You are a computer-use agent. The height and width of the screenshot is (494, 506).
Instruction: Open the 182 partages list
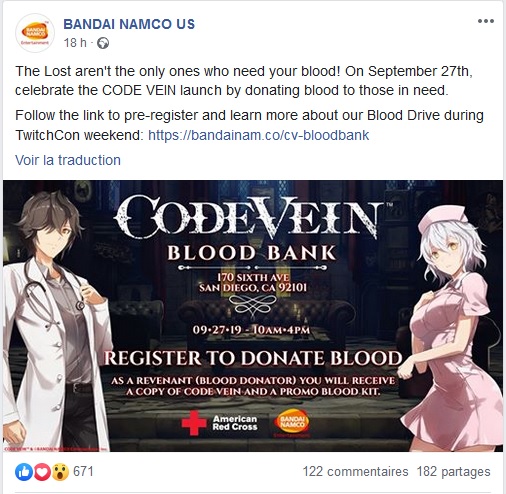tap(453, 472)
